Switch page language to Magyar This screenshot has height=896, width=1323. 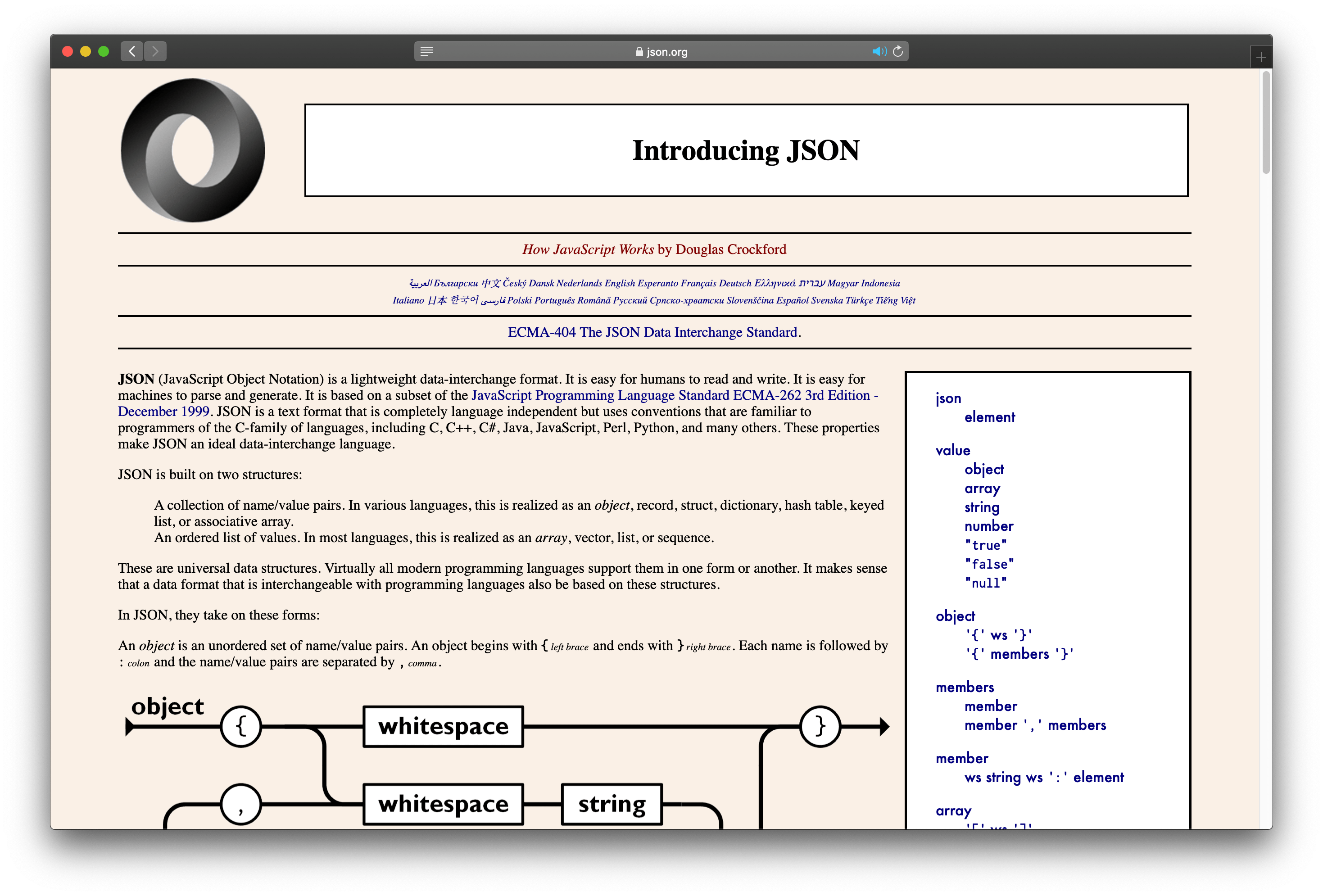coord(843,284)
